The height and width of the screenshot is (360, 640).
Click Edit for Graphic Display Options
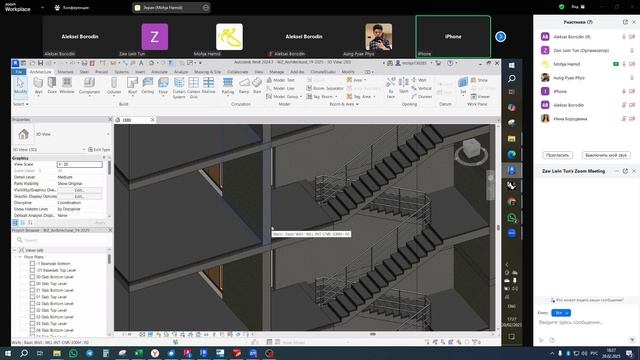coord(80,196)
